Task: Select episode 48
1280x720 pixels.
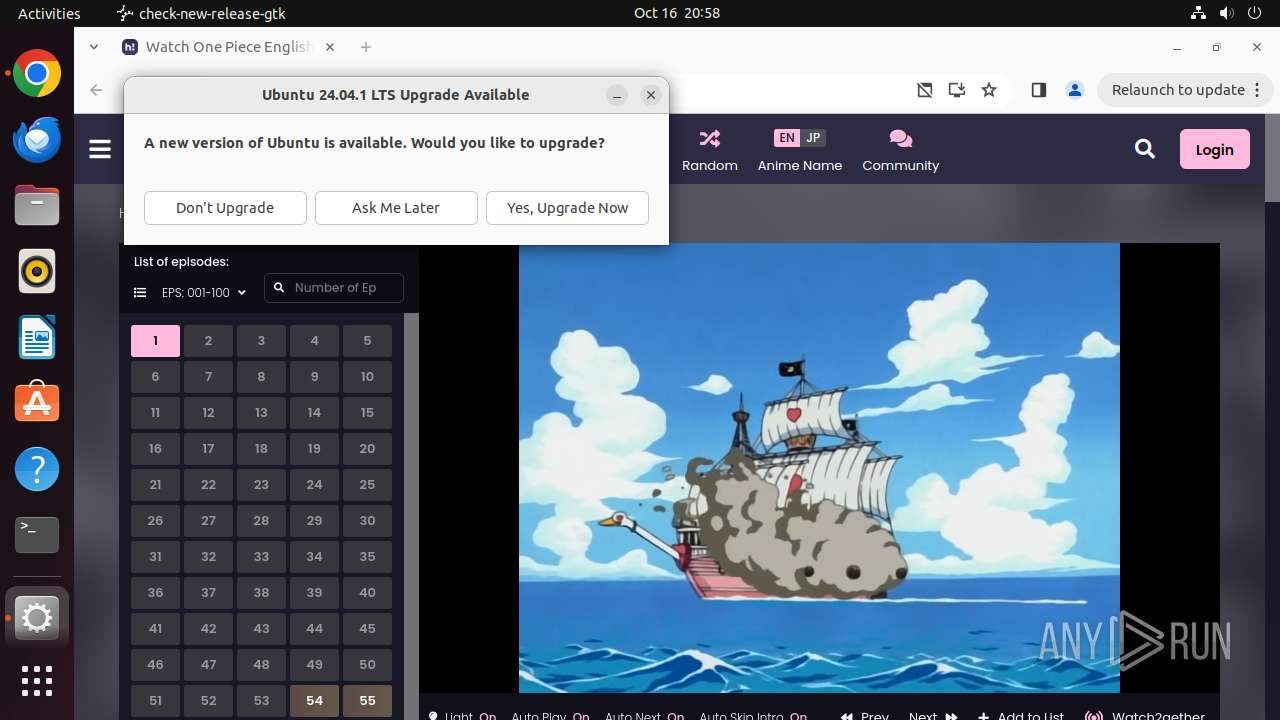Action: (261, 665)
